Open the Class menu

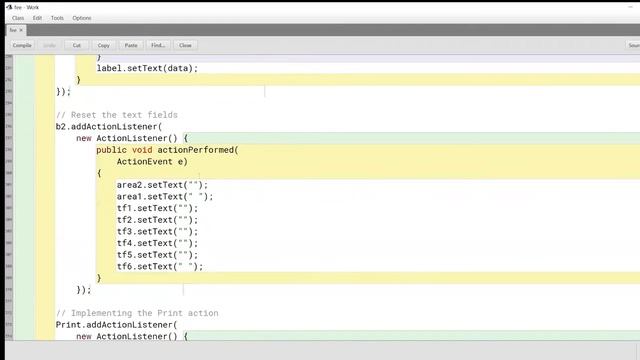tap(18, 18)
